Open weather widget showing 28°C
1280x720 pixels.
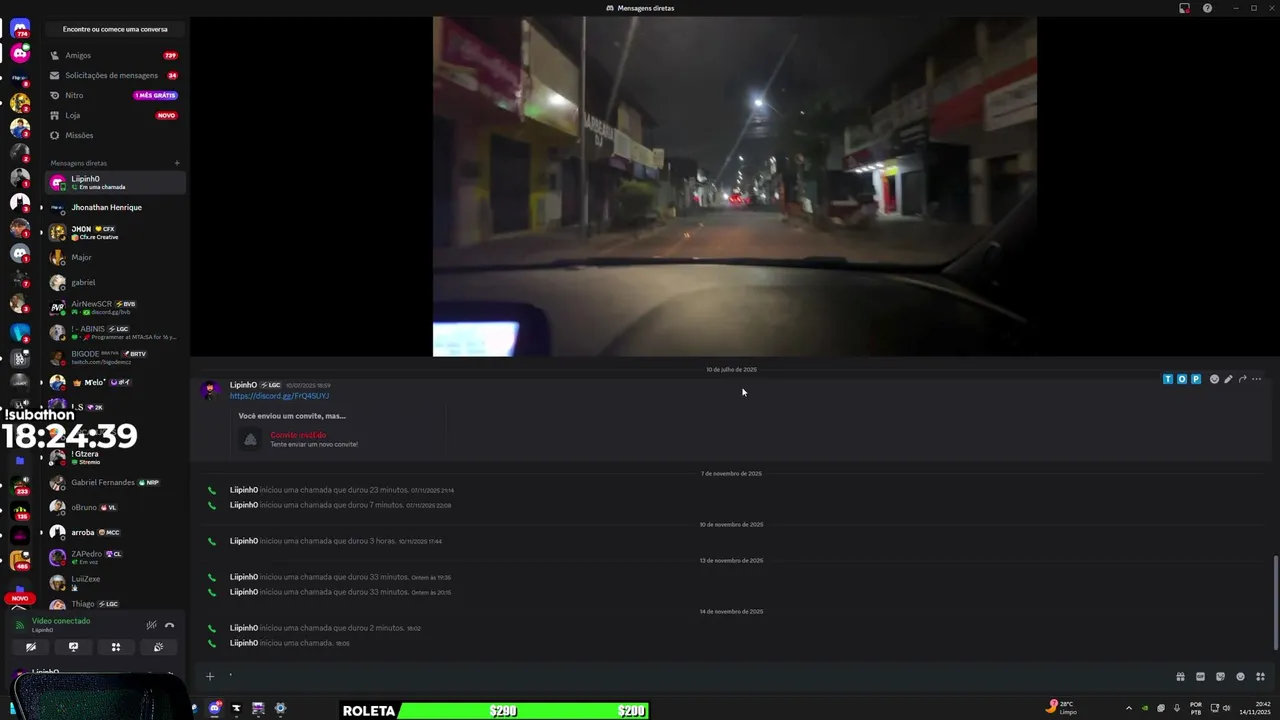tap(1061, 708)
